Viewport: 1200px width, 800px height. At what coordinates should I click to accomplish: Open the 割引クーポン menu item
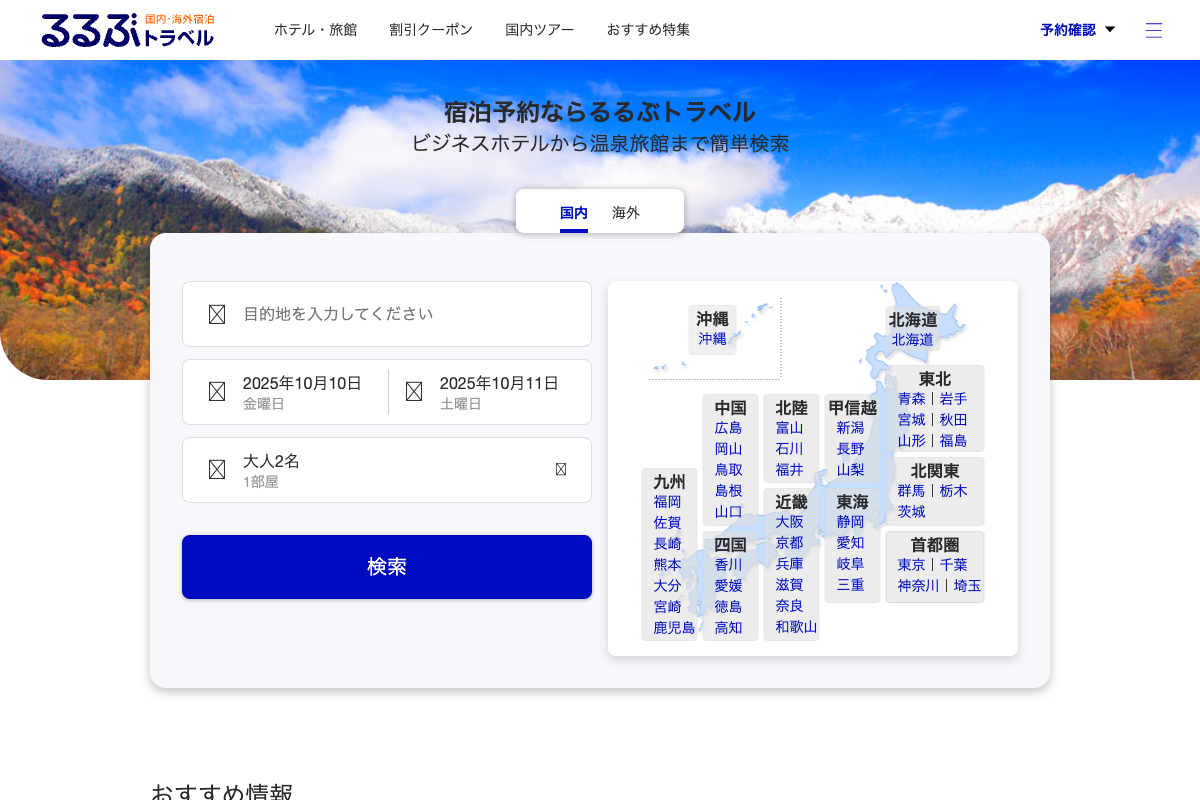tap(431, 30)
